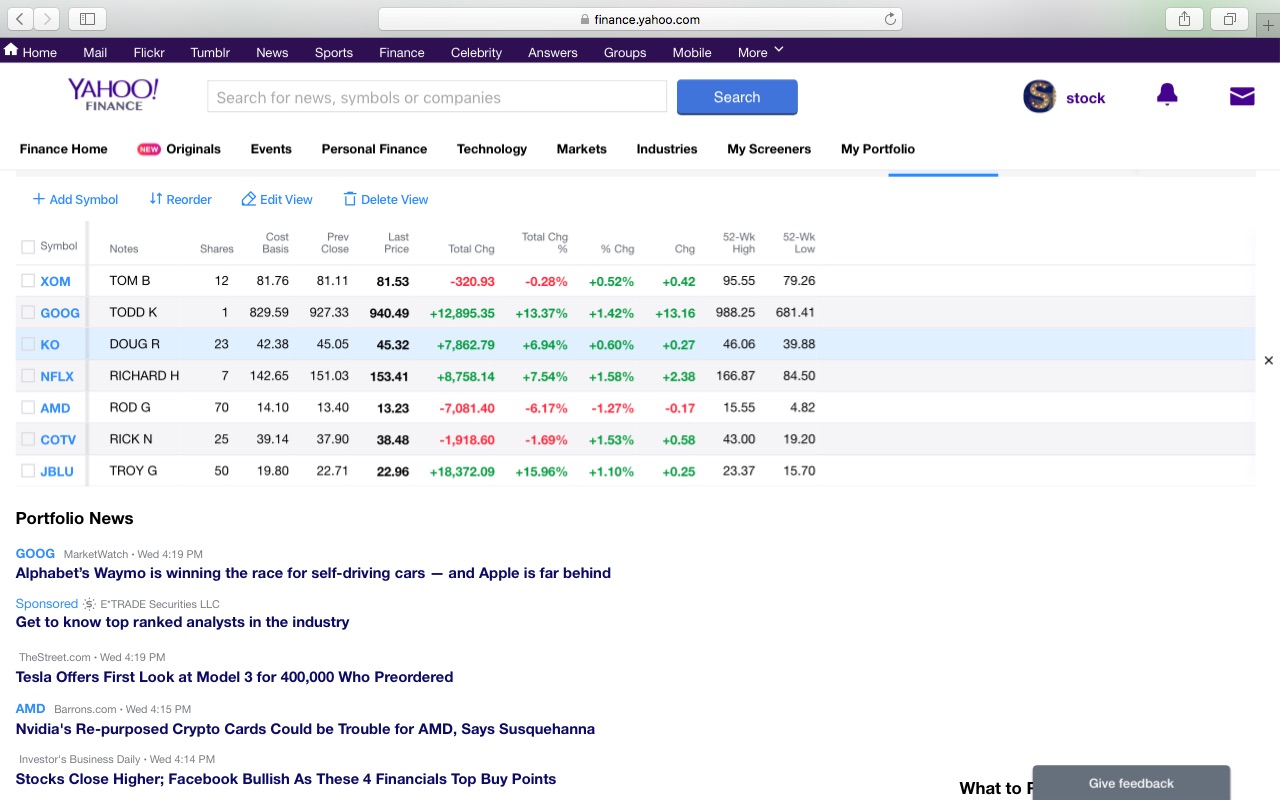1280x800 pixels.
Task: Select the NFLX row checkbox
Action: click(x=28, y=376)
